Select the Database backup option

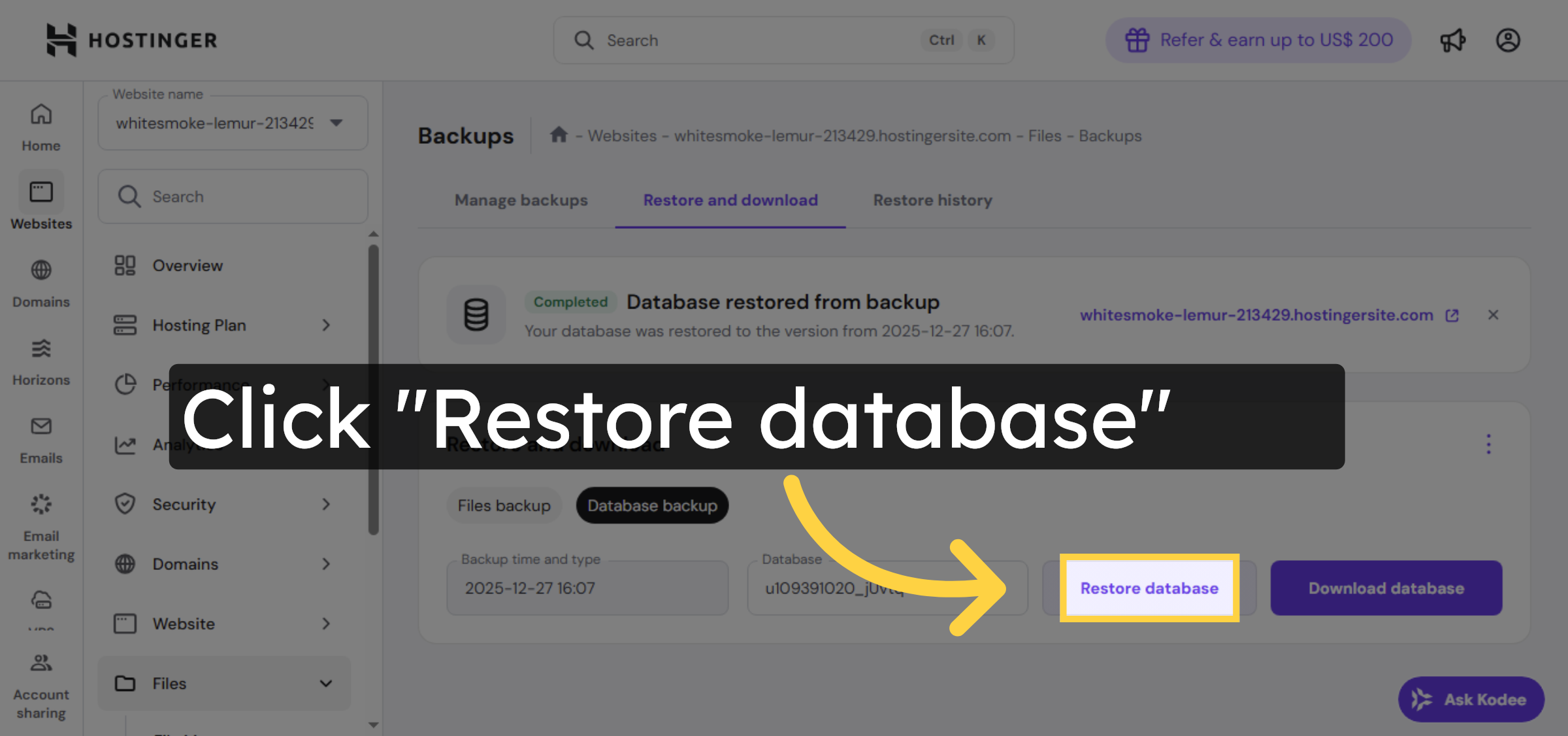coord(651,505)
